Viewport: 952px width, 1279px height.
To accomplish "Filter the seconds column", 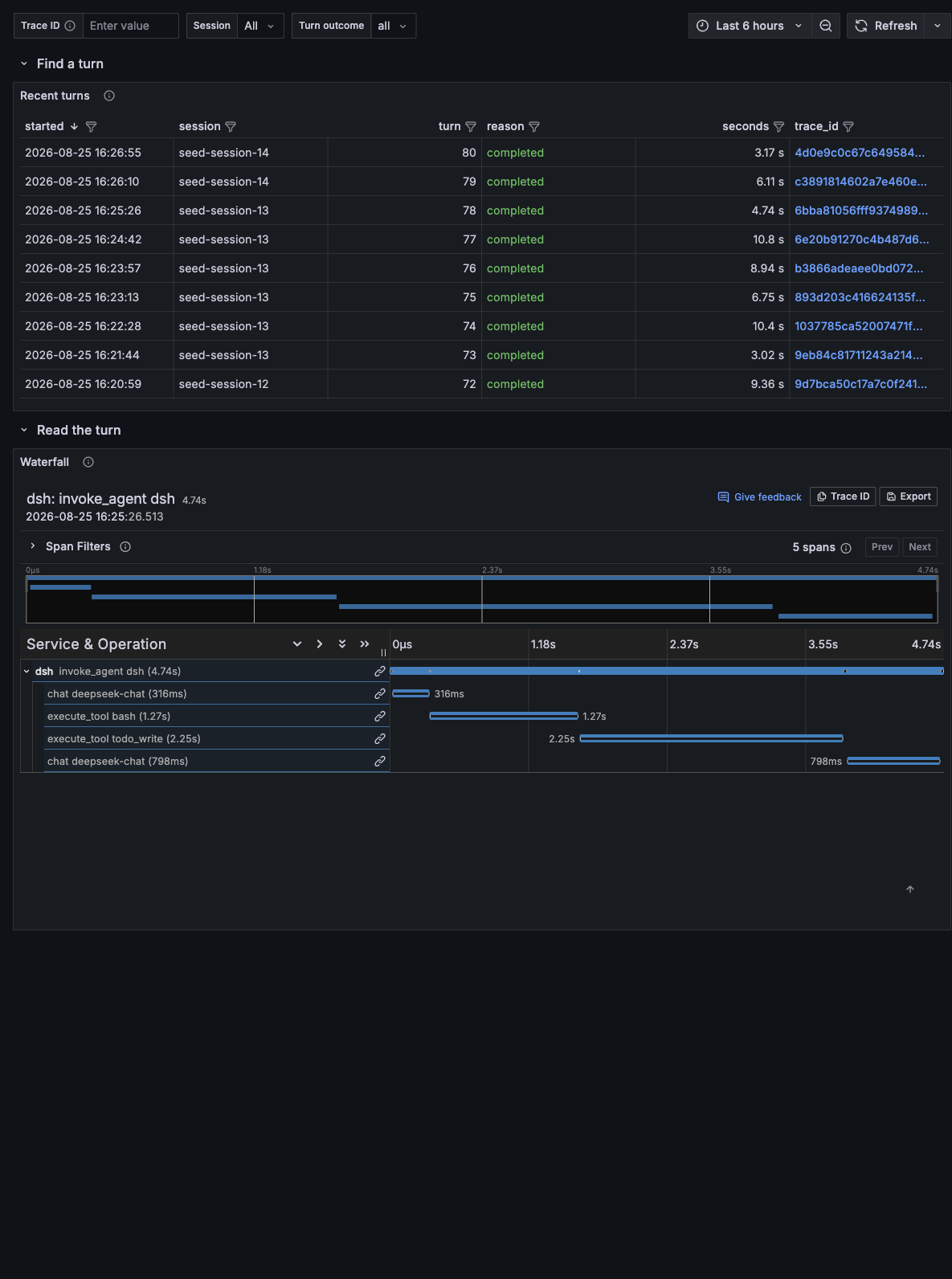I will click(778, 127).
